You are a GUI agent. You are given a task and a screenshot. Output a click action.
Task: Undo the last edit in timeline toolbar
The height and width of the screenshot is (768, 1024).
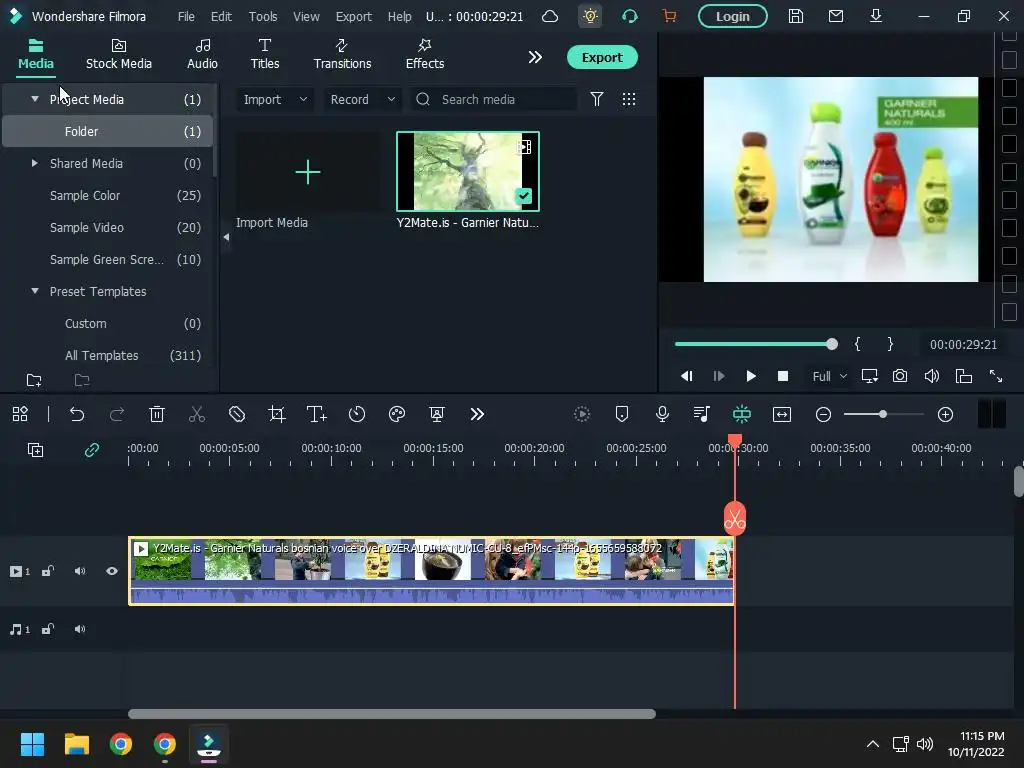[x=76, y=414]
